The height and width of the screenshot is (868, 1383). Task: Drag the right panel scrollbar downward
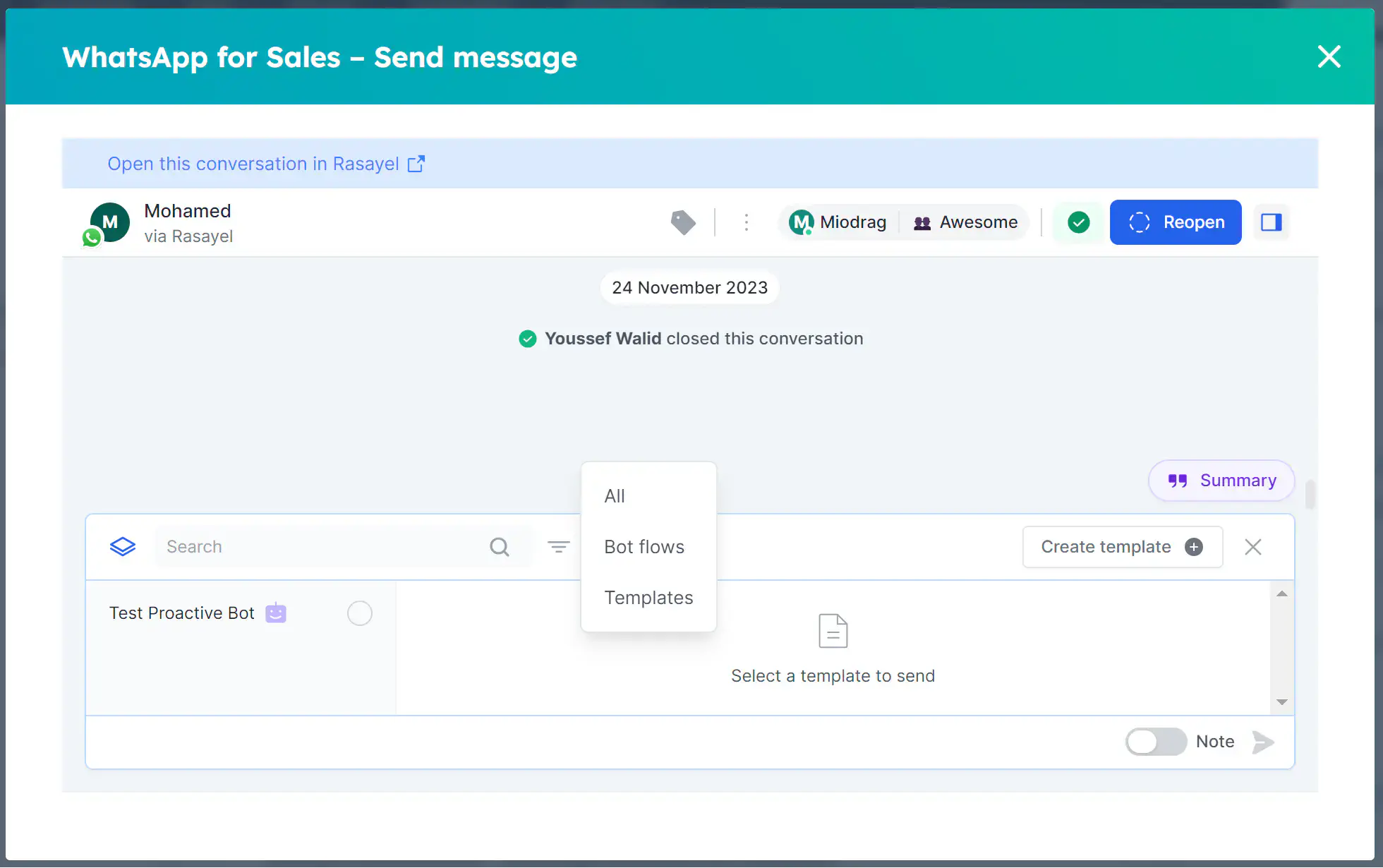(x=1282, y=701)
